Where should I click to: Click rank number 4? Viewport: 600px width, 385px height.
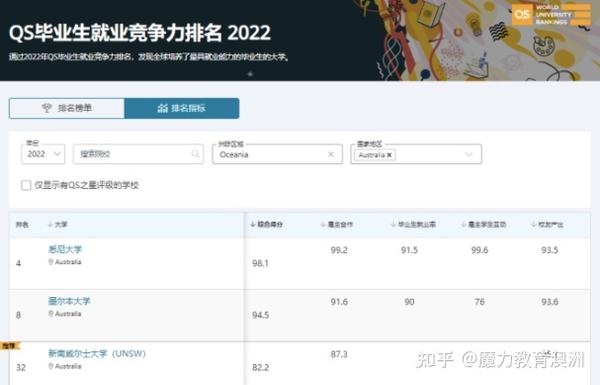pyautogui.click(x=18, y=263)
